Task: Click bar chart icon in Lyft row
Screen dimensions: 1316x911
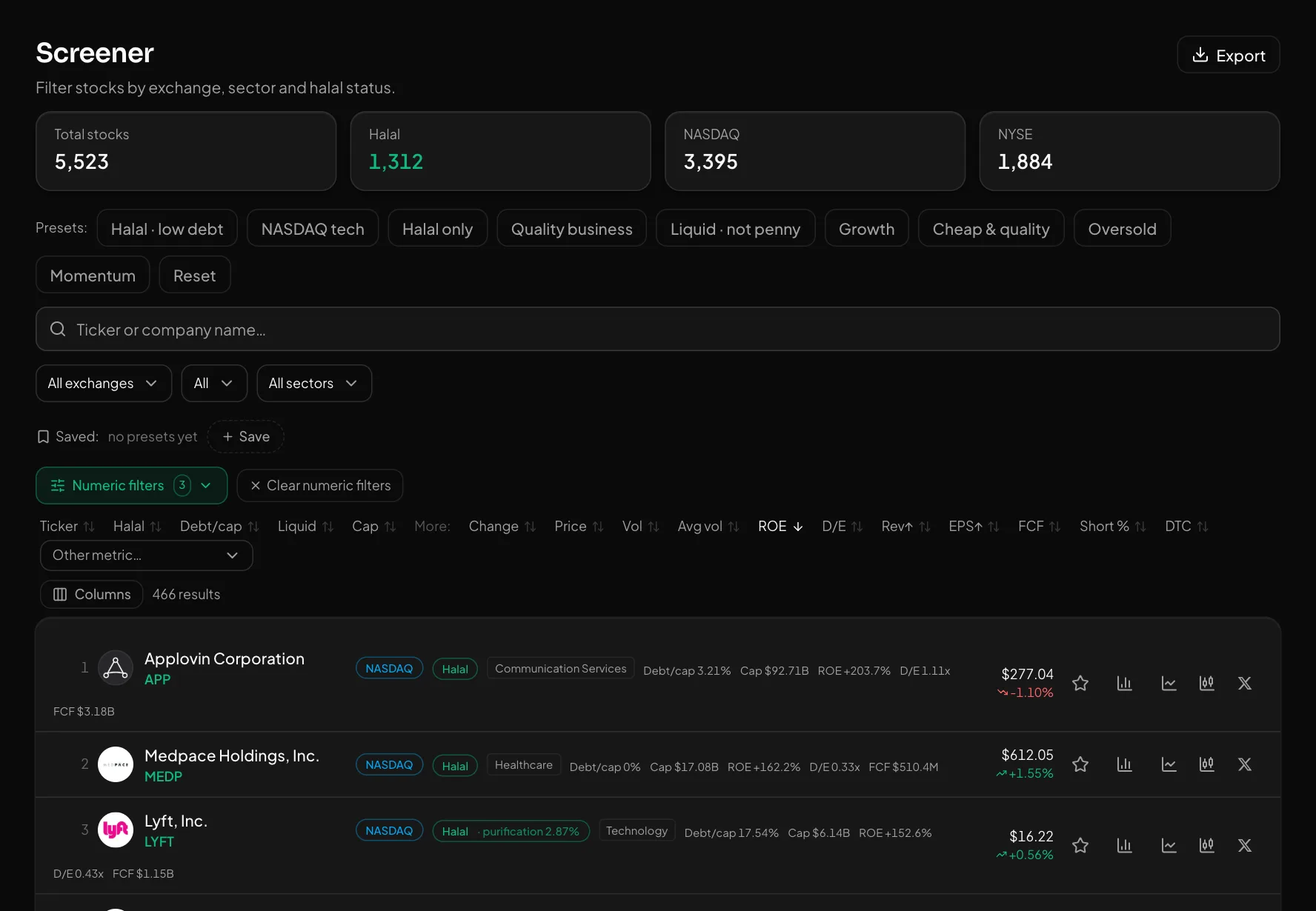Action: click(x=1125, y=845)
